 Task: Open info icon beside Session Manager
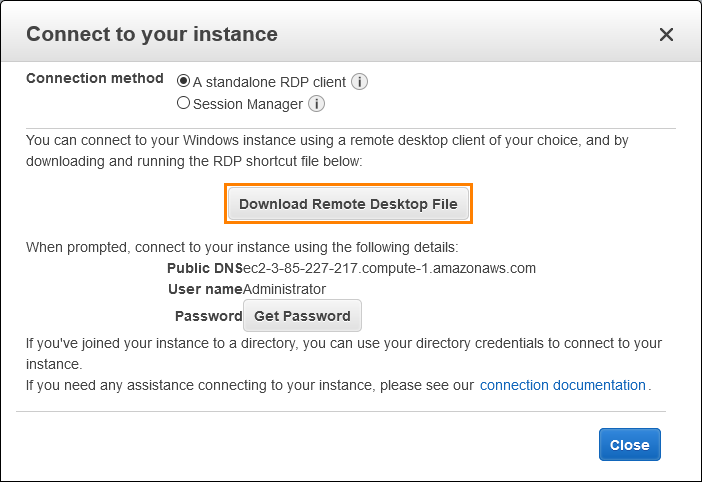pos(316,104)
